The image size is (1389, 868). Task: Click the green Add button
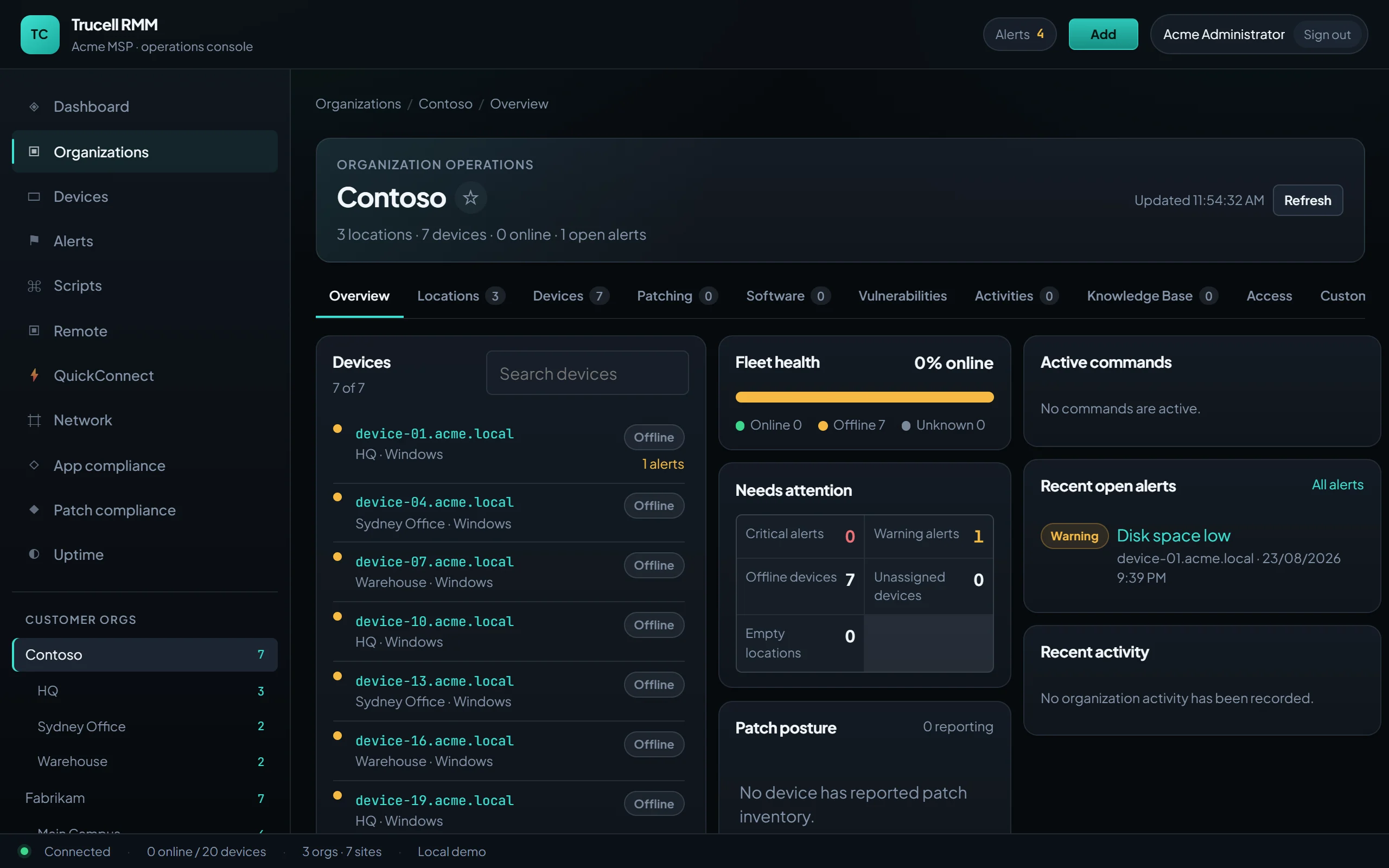[x=1103, y=34]
